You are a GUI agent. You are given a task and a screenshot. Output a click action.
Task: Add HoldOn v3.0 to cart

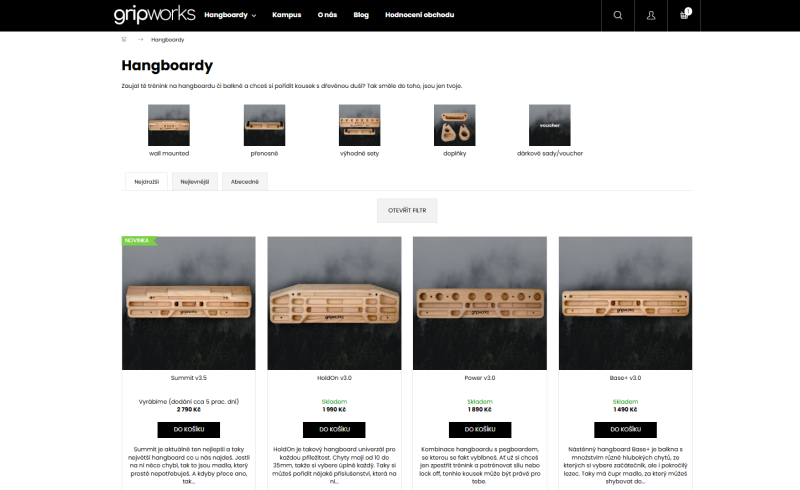334,429
